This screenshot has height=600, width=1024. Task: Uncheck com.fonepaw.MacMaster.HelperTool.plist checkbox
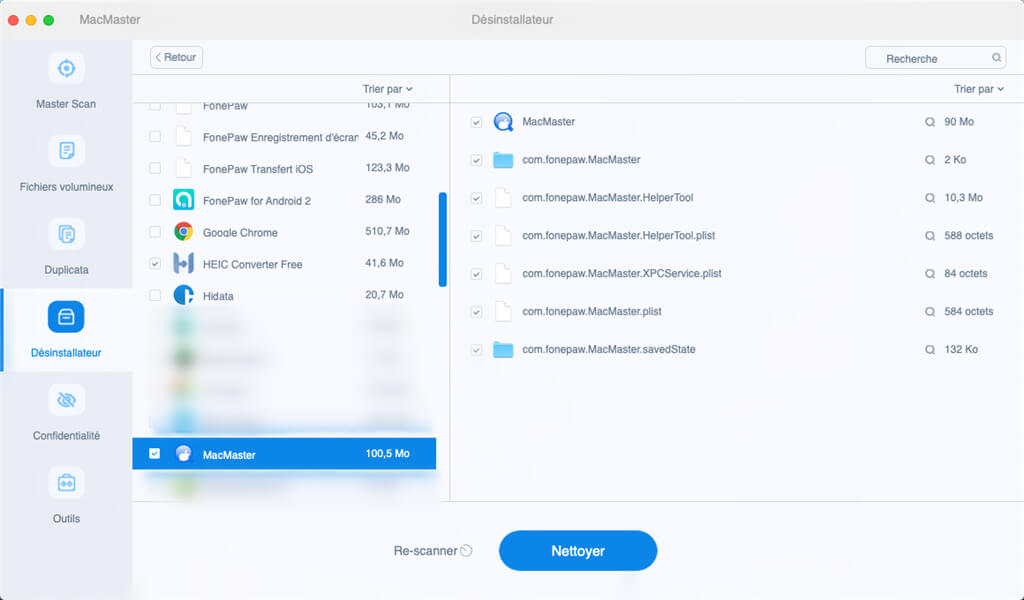476,236
